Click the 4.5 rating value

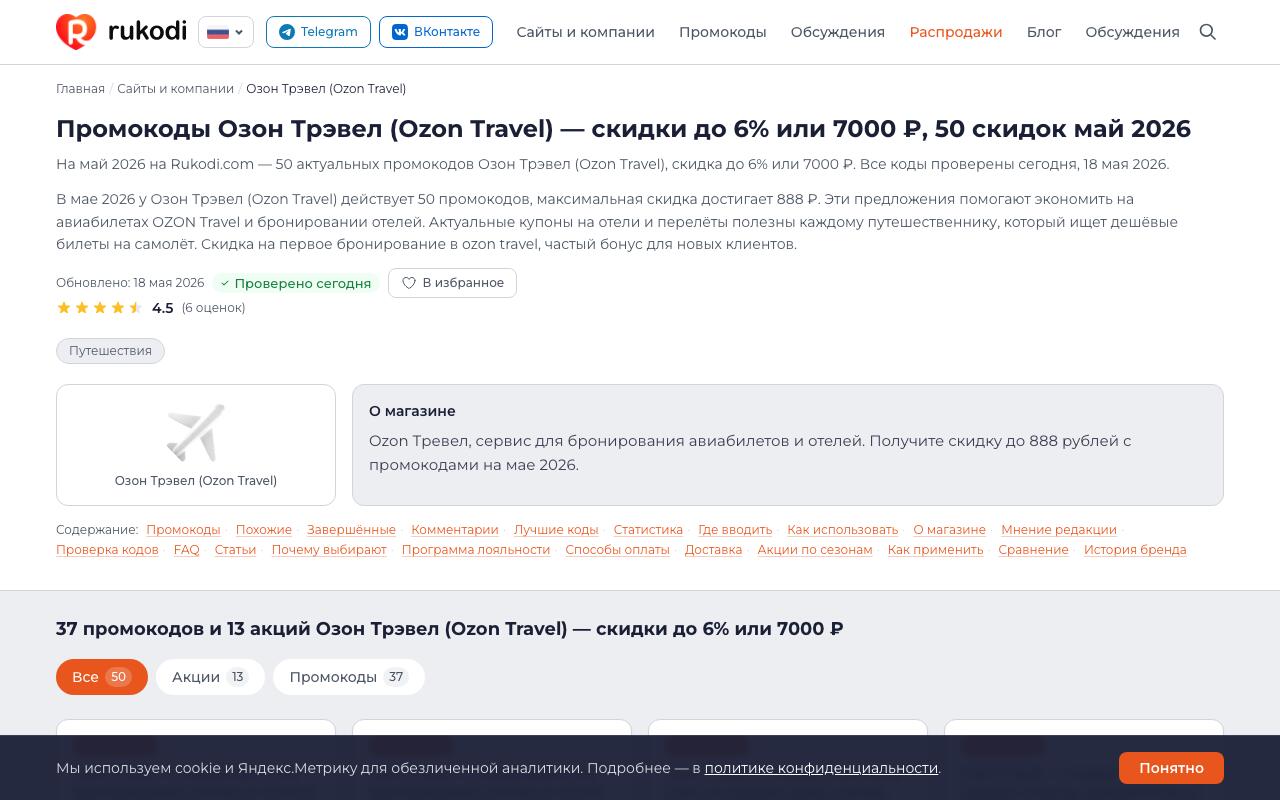point(163,308)
